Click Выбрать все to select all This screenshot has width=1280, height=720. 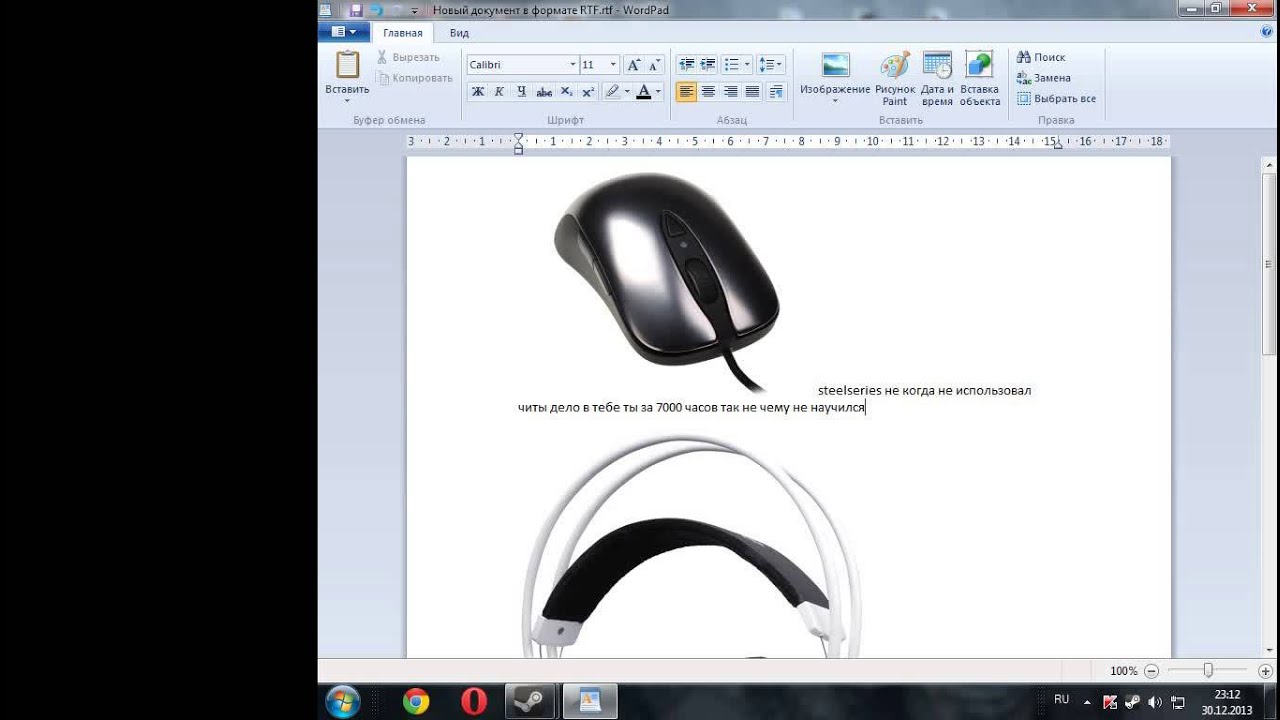pos(1057,99)
